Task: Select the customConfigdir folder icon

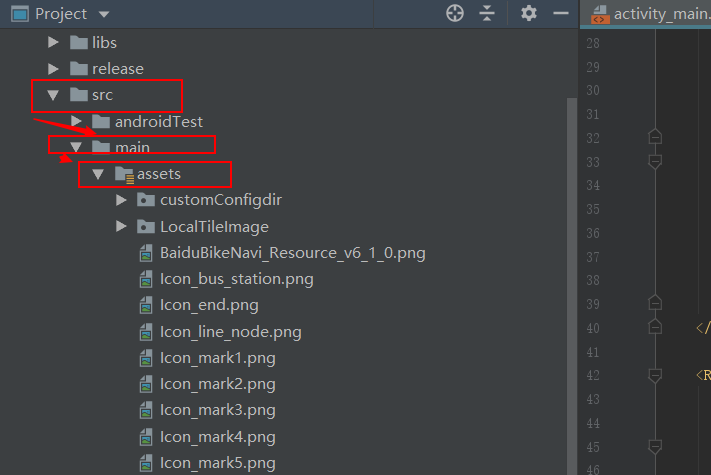Action: pyautogui.click(x=146, y=200)
